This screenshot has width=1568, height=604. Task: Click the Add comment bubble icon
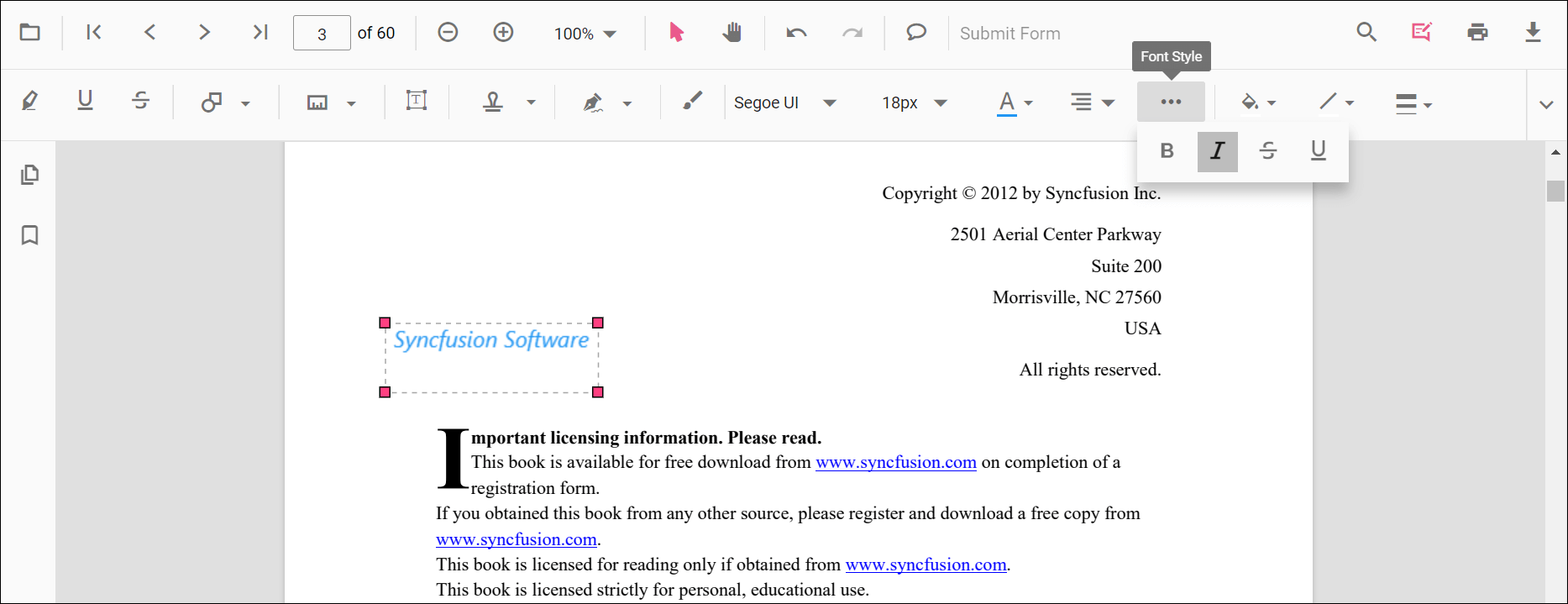click(x=915, y=33)
